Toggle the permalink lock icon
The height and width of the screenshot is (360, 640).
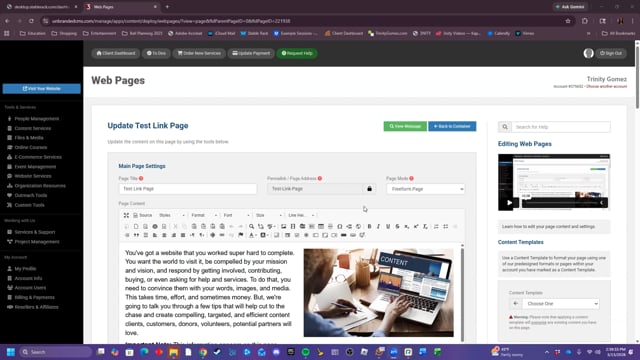click(x=369, y=189)
